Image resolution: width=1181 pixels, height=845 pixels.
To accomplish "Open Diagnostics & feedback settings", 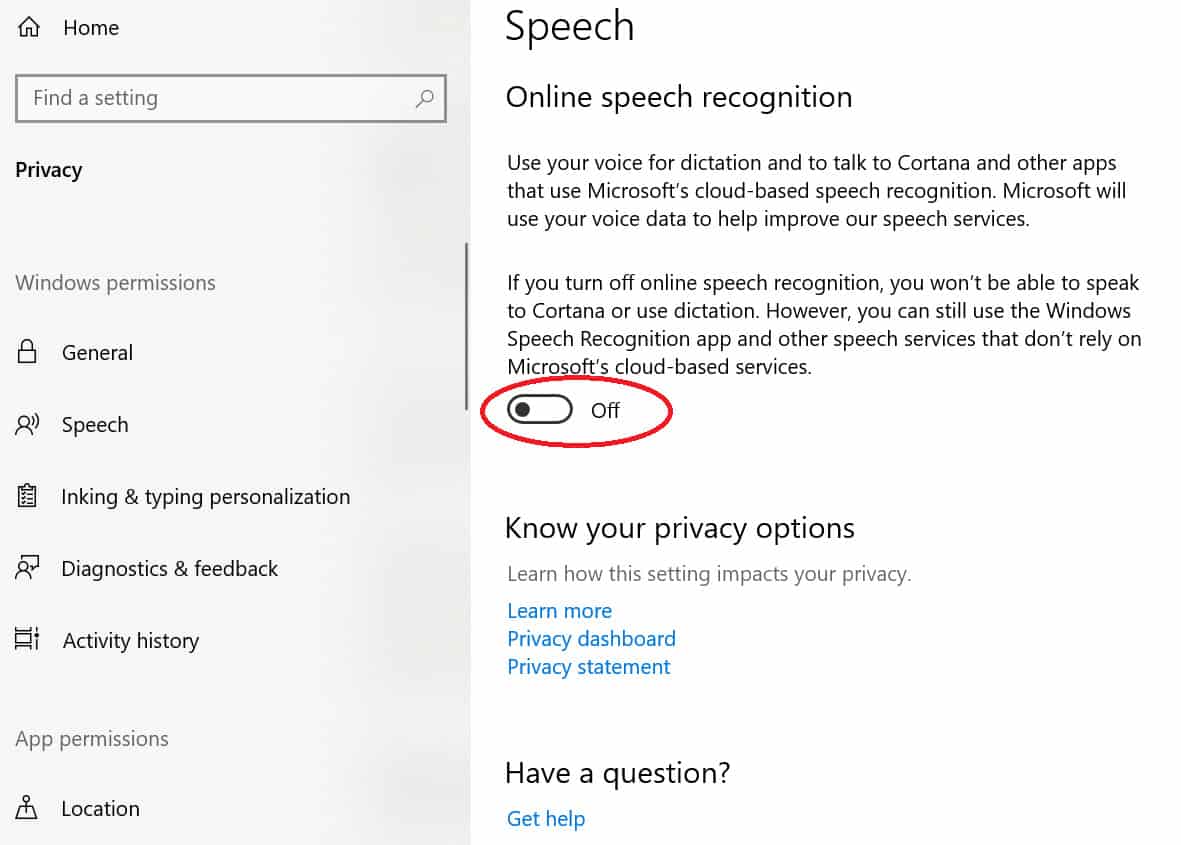I will 169,568.
